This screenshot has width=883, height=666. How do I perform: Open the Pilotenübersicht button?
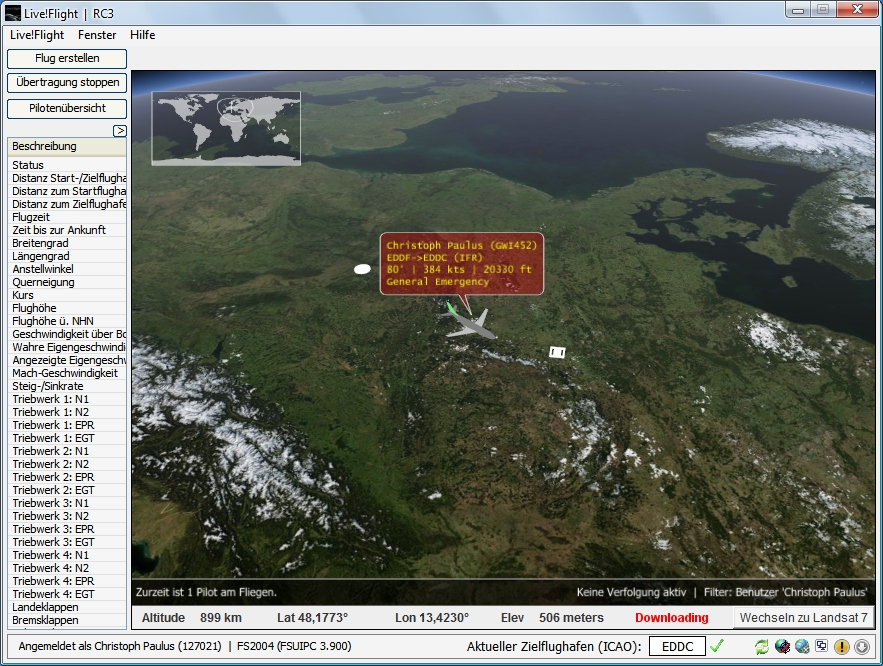pyautogui.click(x=67, y=109)
